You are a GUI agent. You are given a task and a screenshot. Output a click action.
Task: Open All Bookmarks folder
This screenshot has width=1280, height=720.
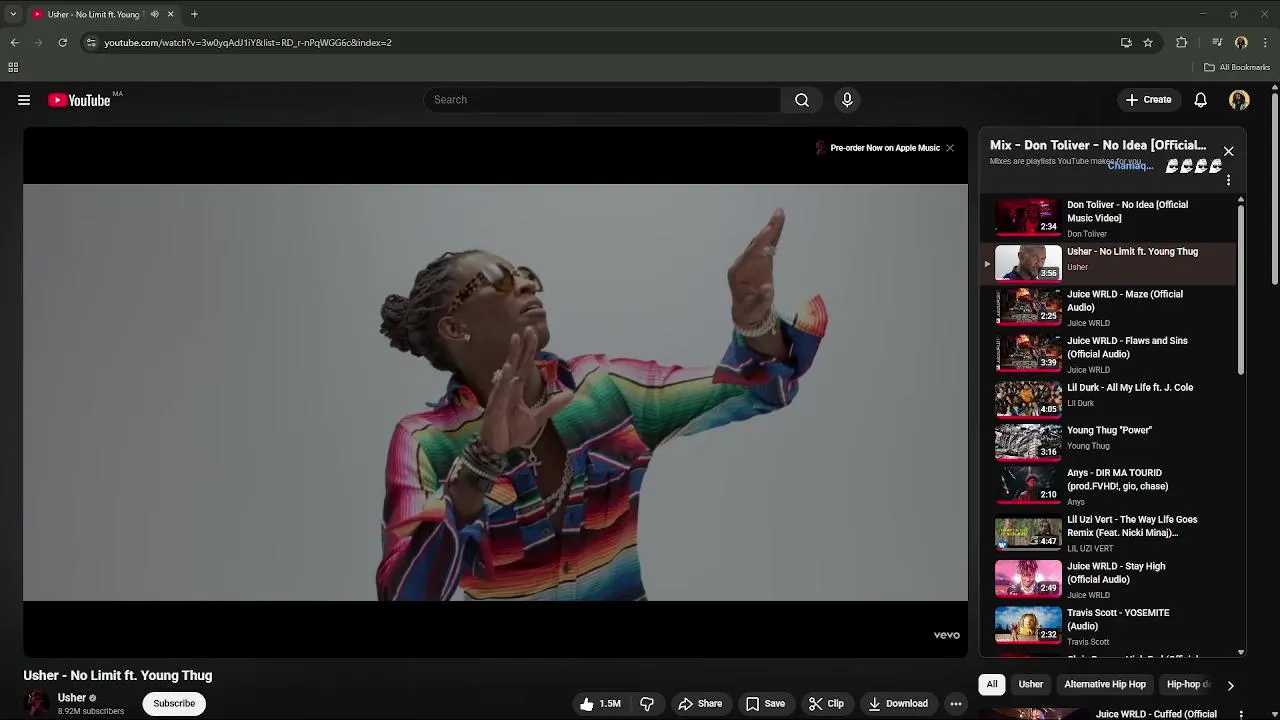coord(1236,67)
